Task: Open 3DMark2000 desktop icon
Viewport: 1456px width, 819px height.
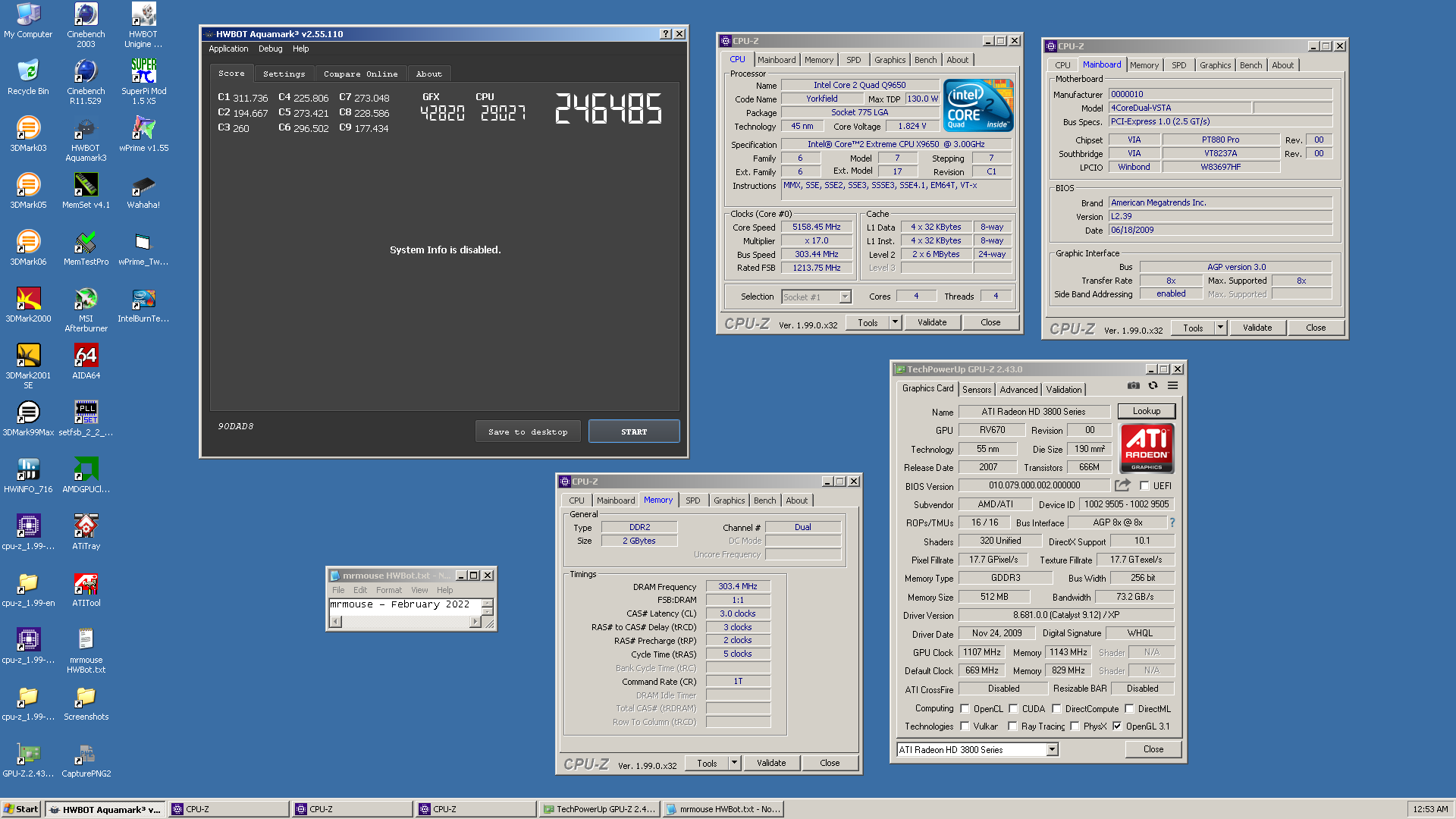Action: point(28,304)
